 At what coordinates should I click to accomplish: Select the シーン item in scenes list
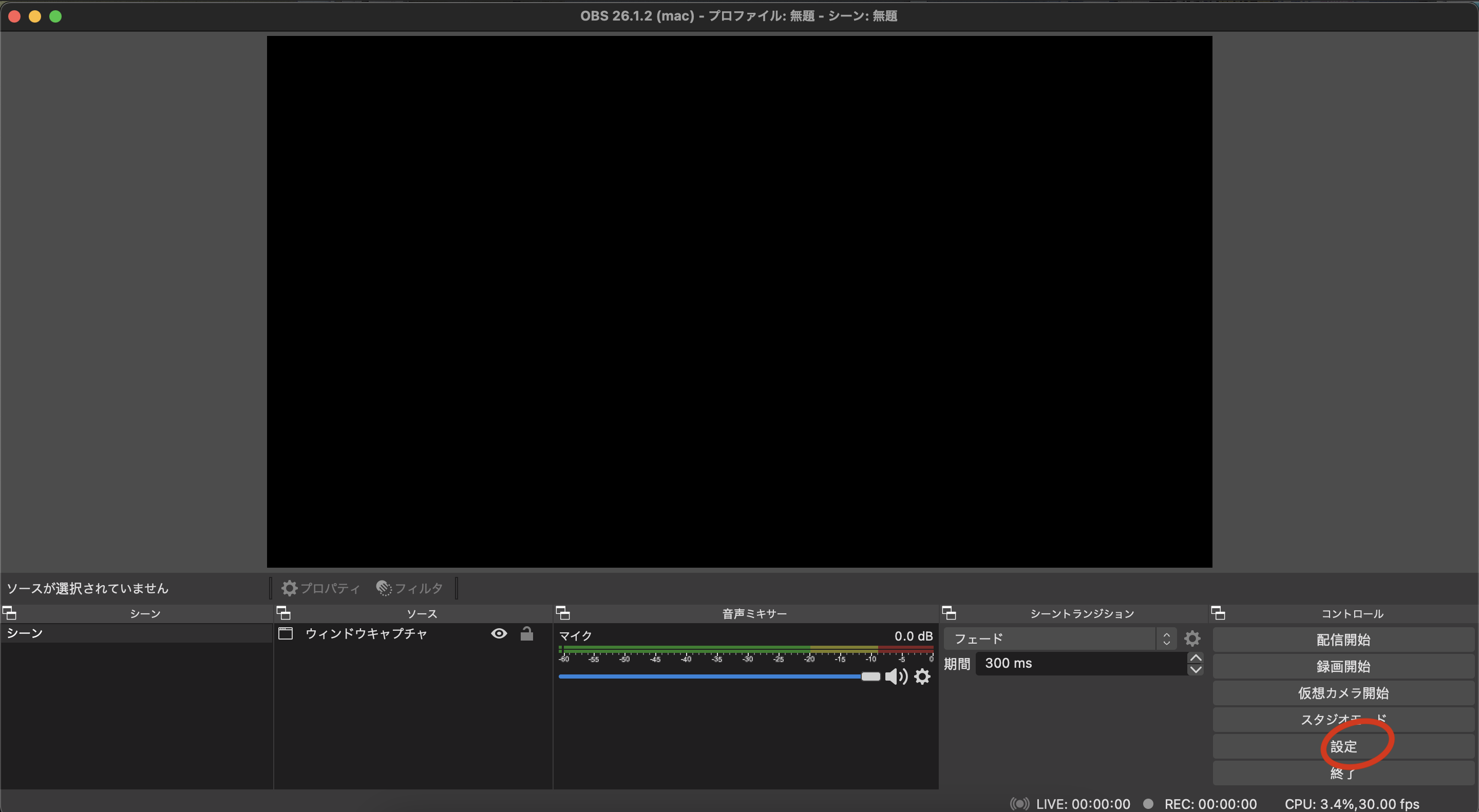pos(25,633)
